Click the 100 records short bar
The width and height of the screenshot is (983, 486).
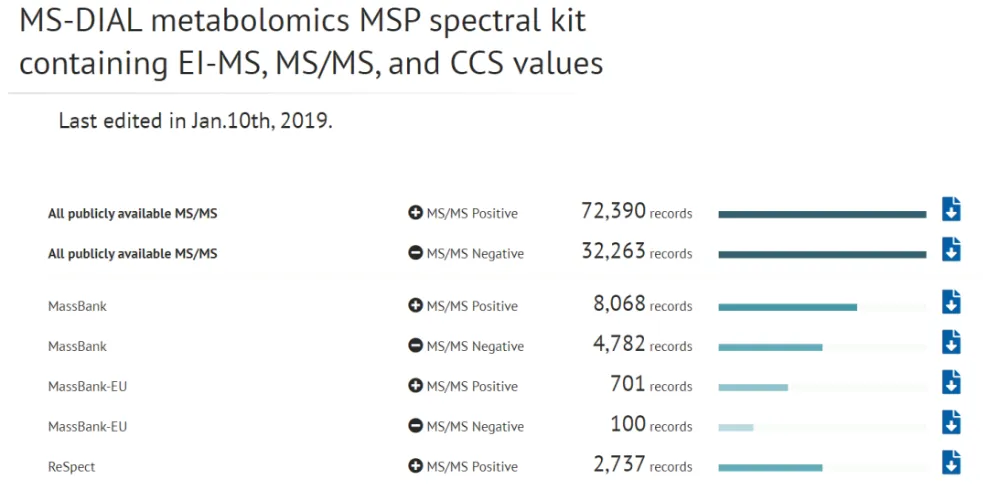(735, 427)
